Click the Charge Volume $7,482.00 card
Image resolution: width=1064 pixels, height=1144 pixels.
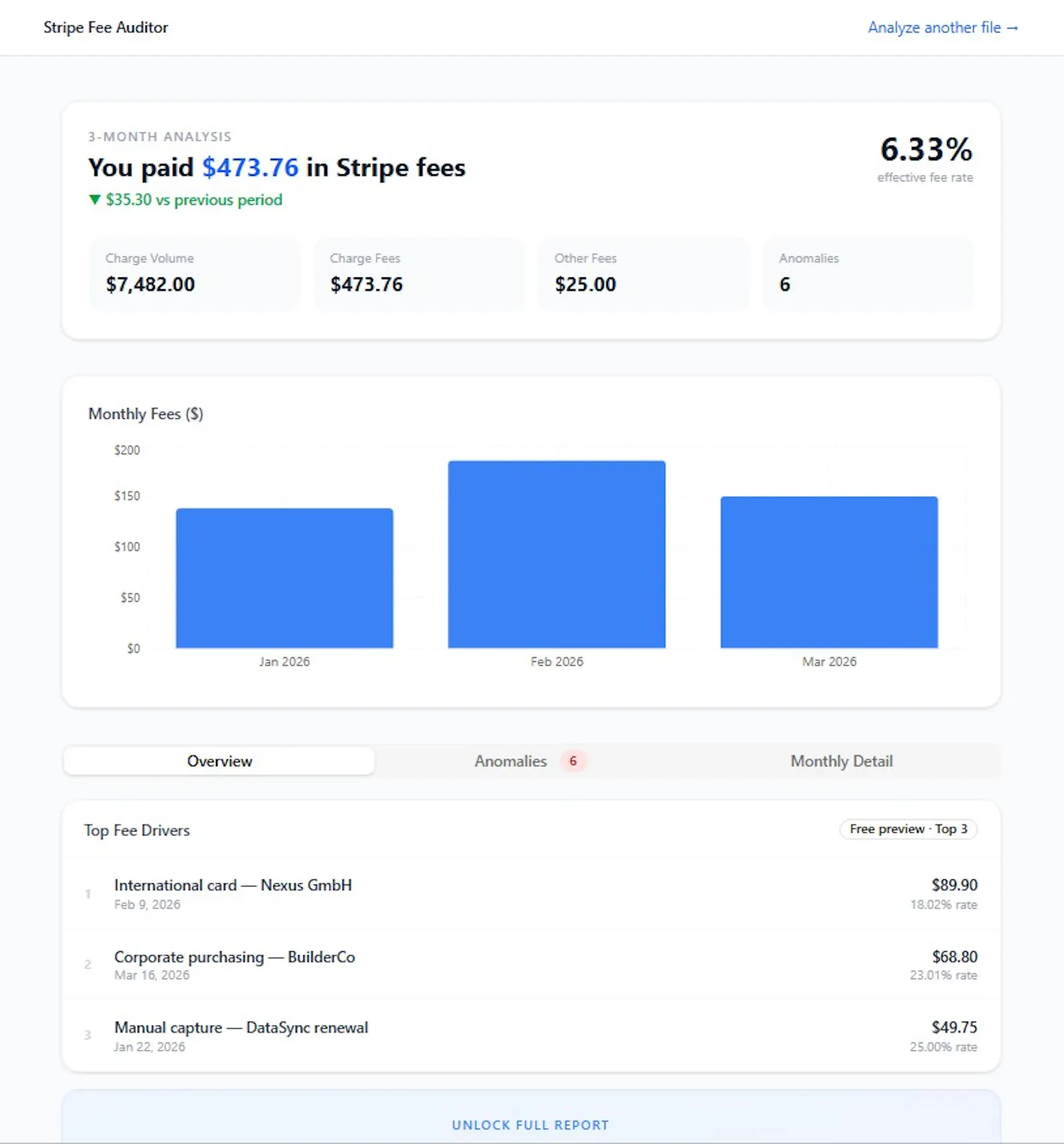194,274
